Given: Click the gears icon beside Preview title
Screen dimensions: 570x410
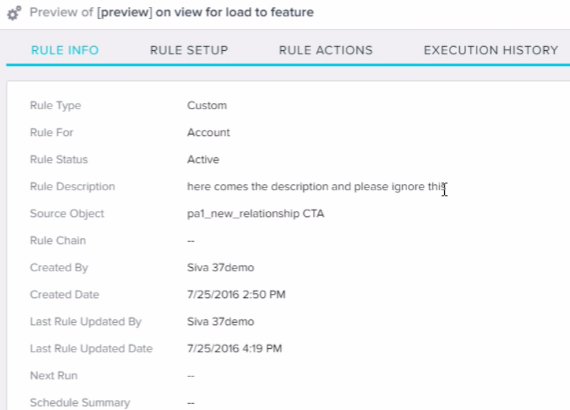Looking at the screenshot, I should point(14,13).
